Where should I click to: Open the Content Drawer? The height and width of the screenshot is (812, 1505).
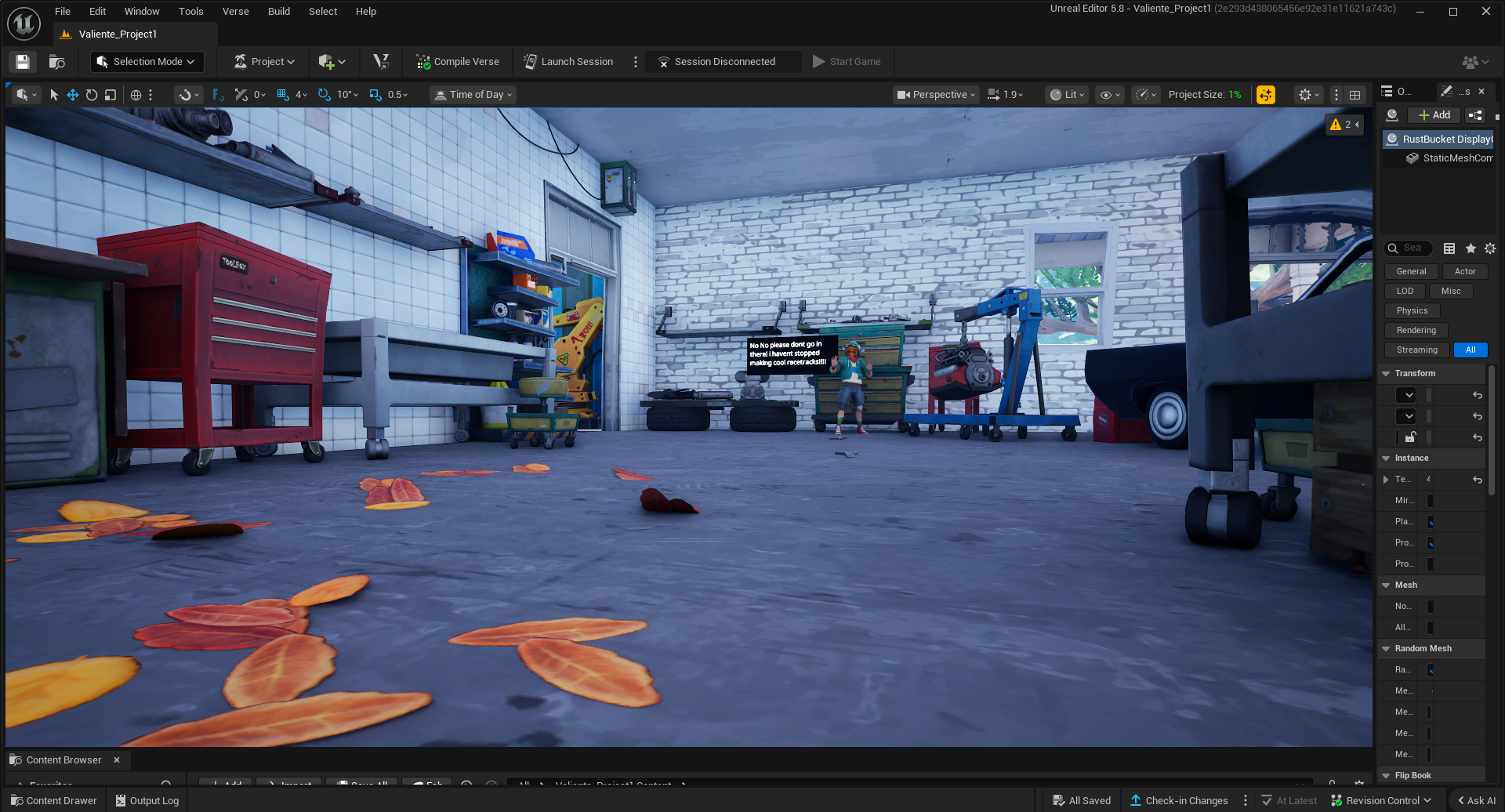coord(54,801)
